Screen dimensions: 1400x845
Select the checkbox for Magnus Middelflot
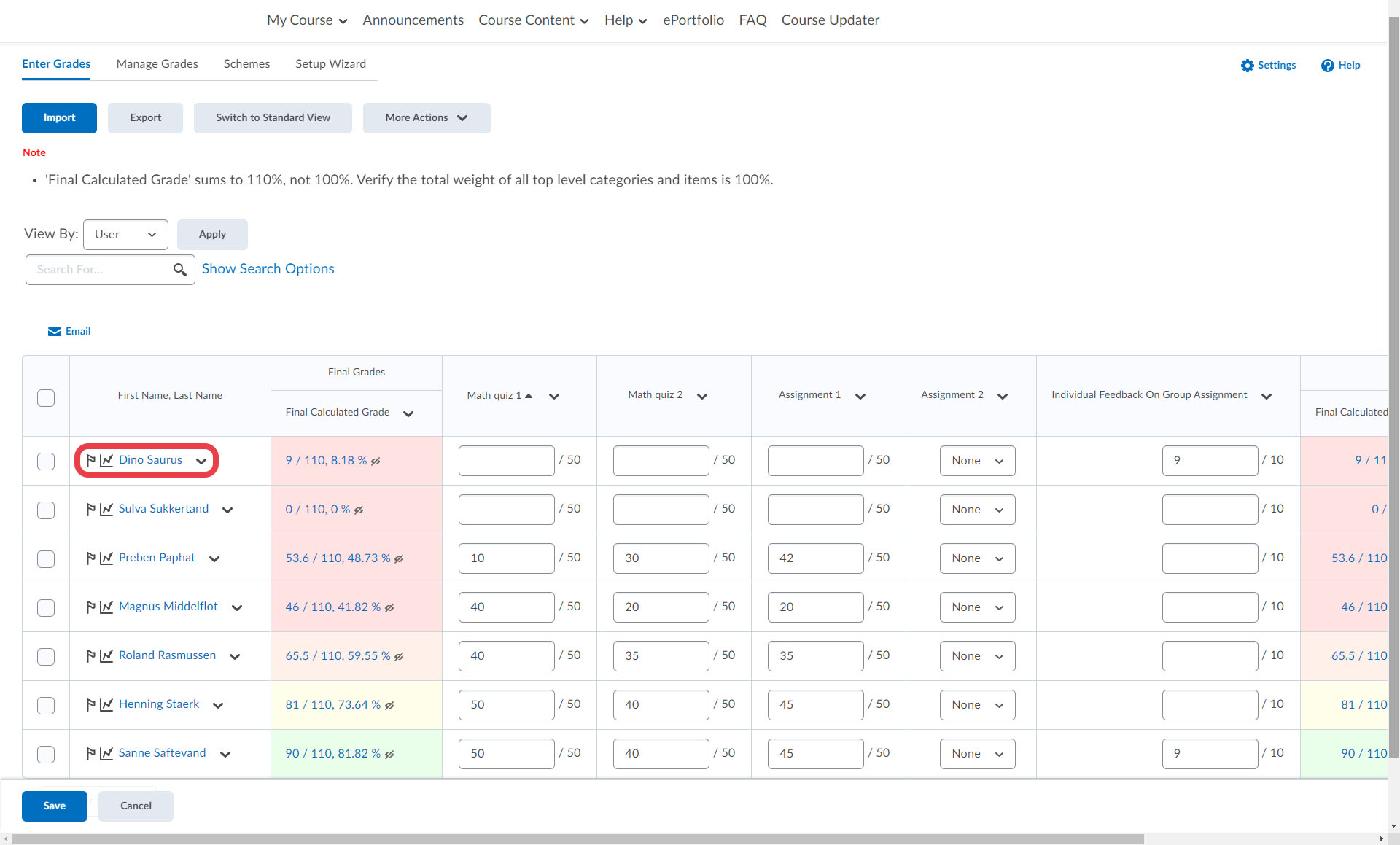46,607
